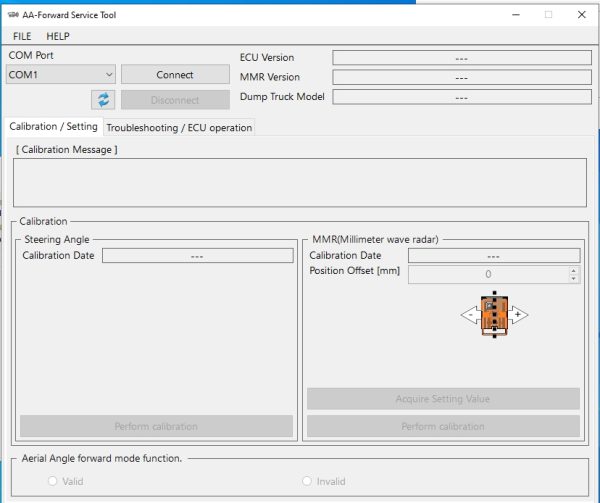Click MMR Calibration Date field
The width and height of the screenshot is (600, 503).
494,256
